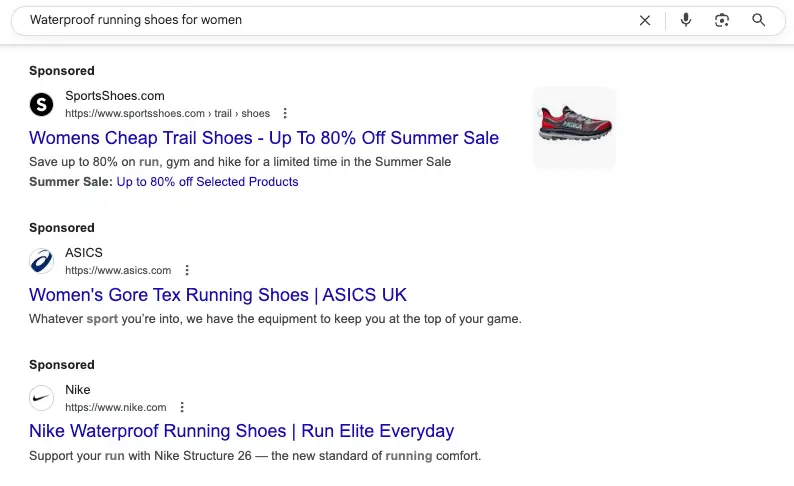Viewport: 794px width, 486px height.
Task: Click the https://www.nike.com URL text
Action: [115, 407]
